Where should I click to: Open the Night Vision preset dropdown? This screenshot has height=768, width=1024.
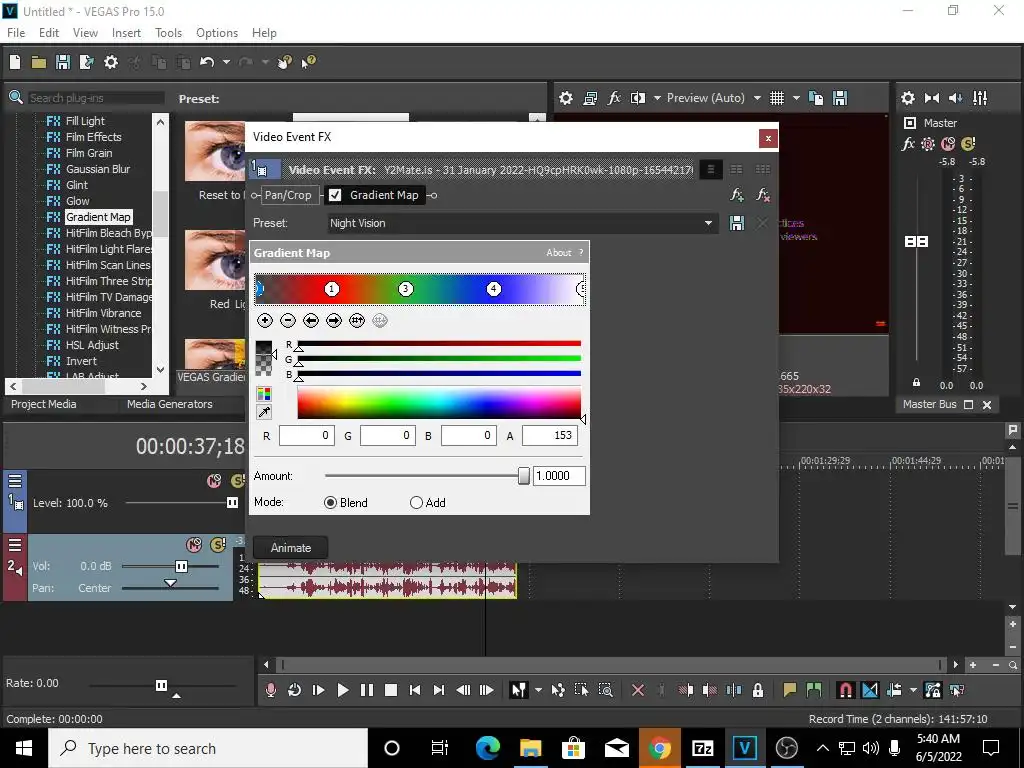tap(708, 223)
